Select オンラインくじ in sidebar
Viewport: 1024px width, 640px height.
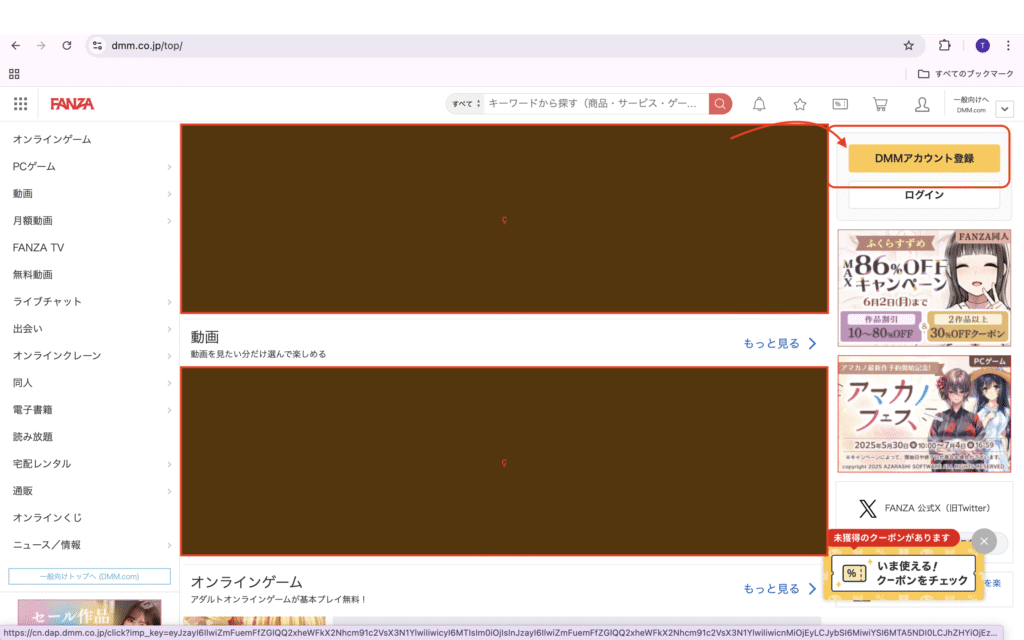coord(48,518)
